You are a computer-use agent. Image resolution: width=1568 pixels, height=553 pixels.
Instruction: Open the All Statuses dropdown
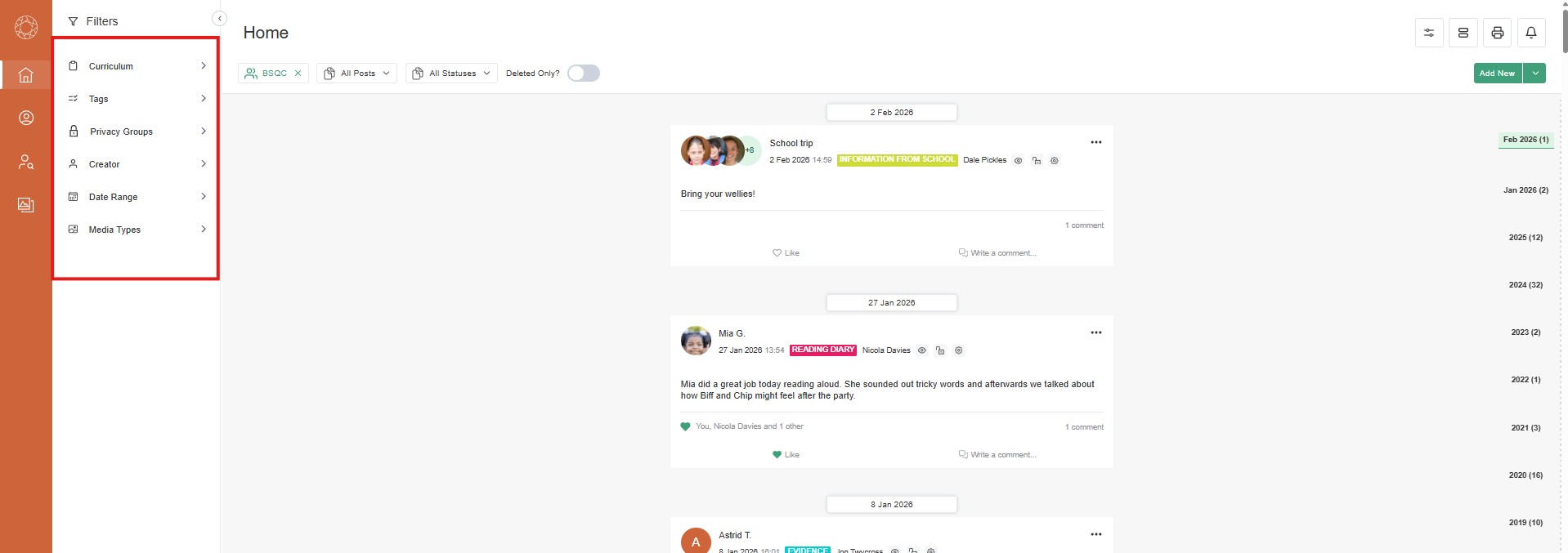pos(451,74)
